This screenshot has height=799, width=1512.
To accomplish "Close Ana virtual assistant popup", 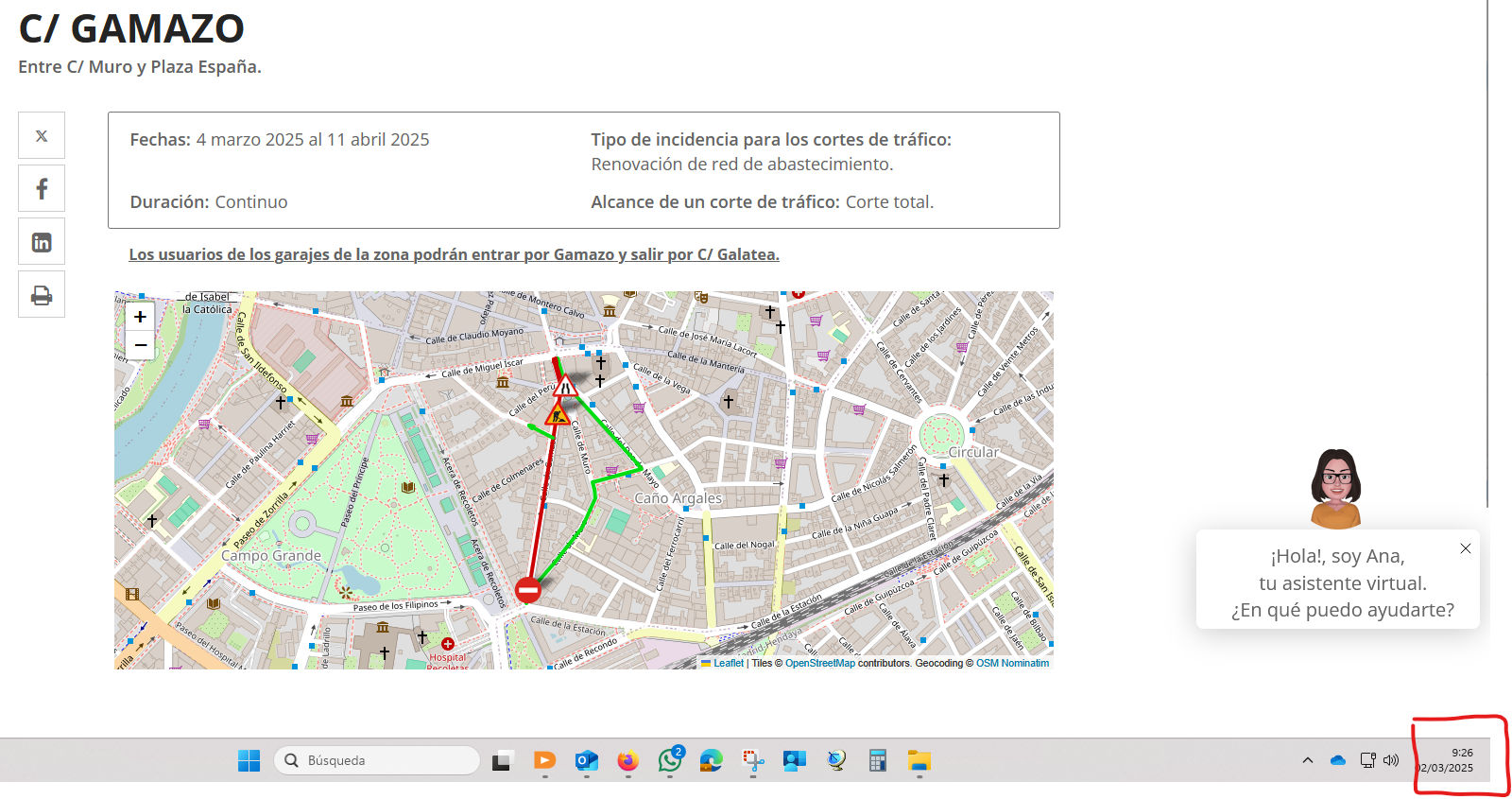I will [1465, 548].
